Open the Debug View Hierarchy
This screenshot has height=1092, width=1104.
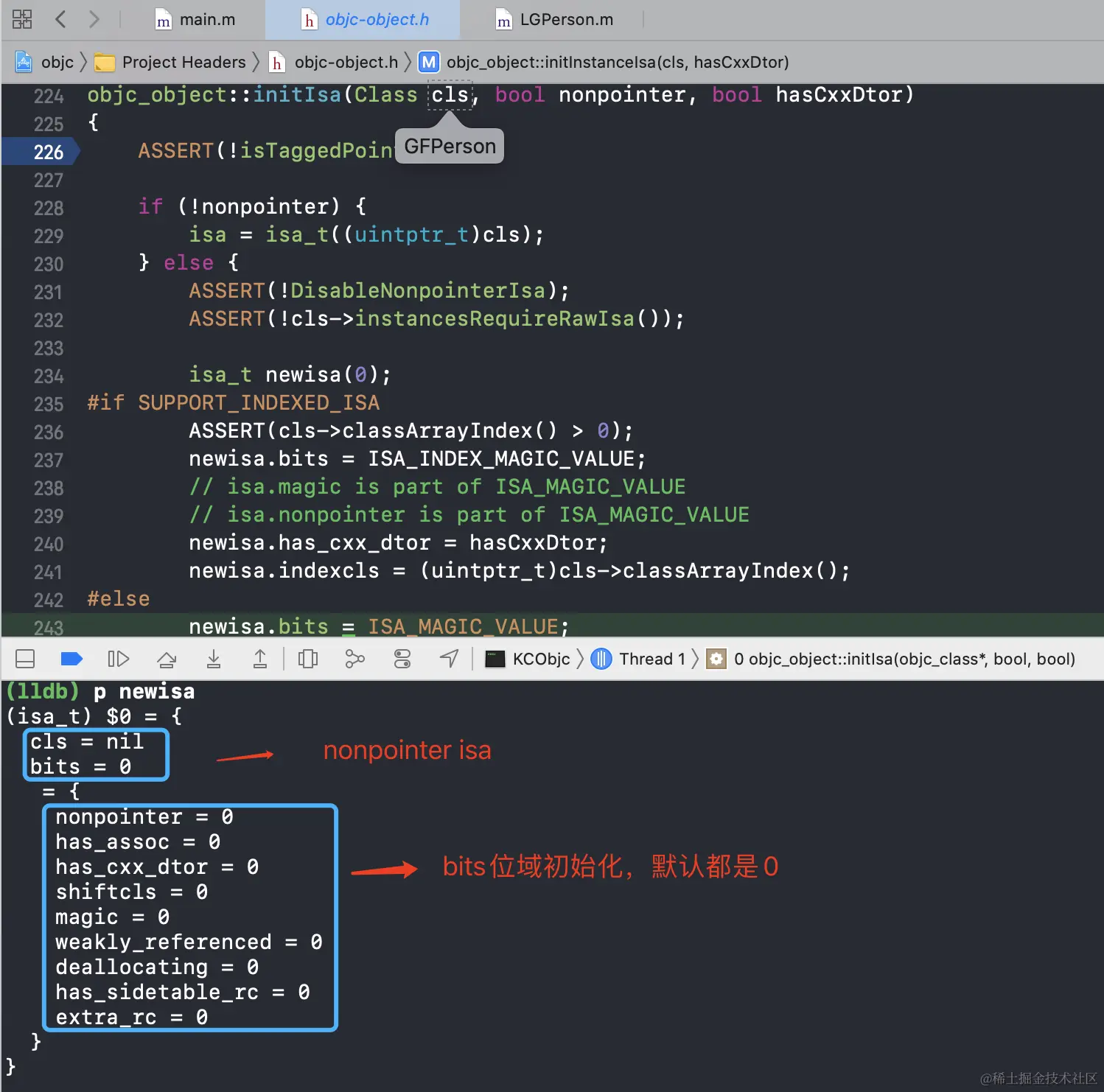point(308,659)
